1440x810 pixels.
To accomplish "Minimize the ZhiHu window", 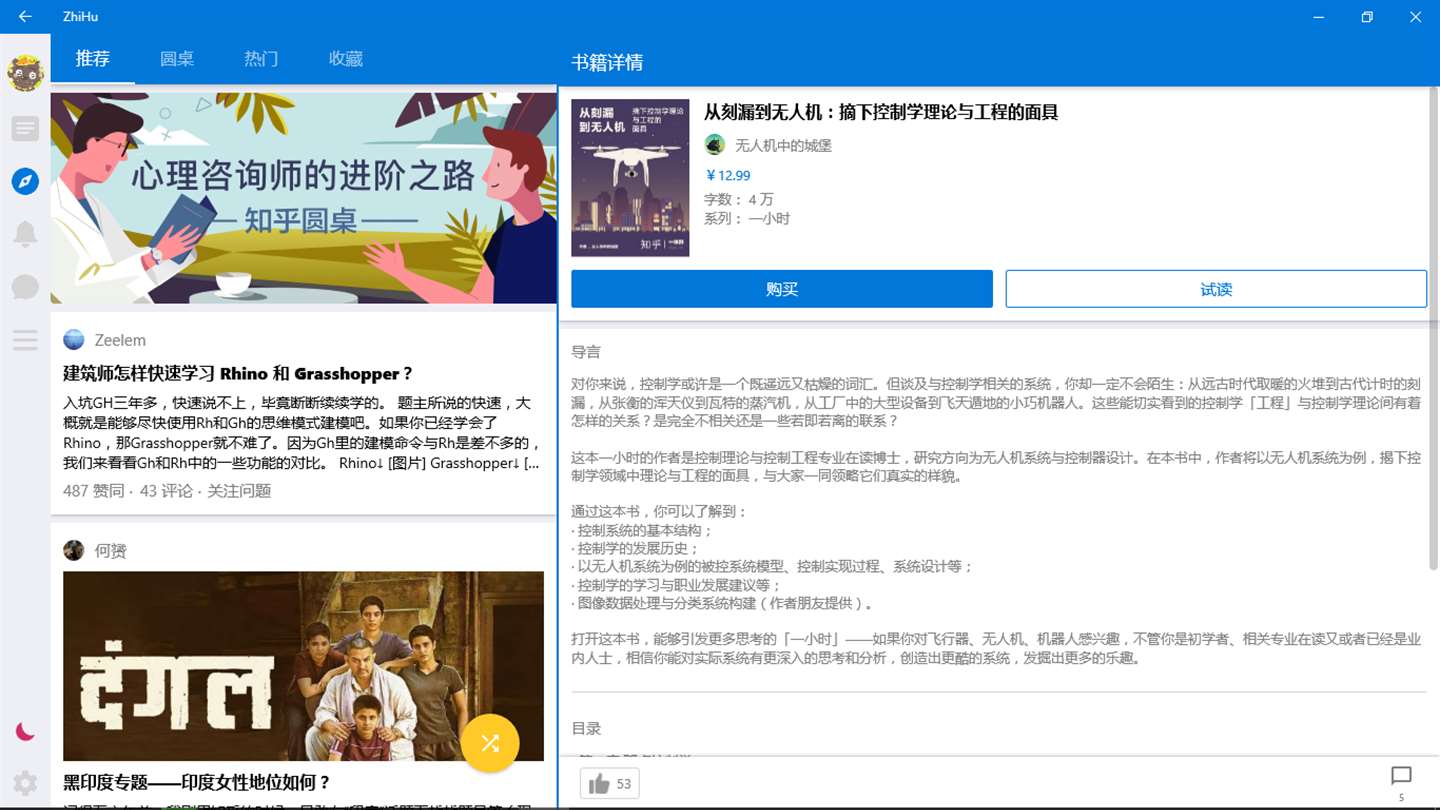I will pos(1319,17).
